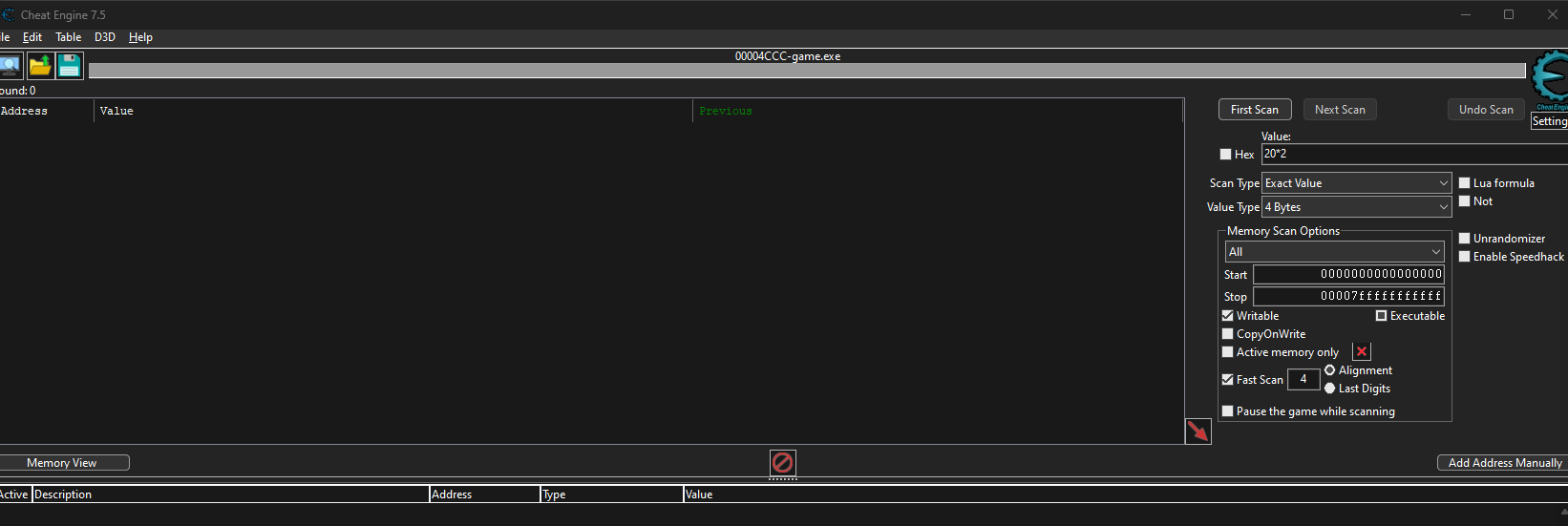Open a cheat table with folder icon

coord(40,66)
